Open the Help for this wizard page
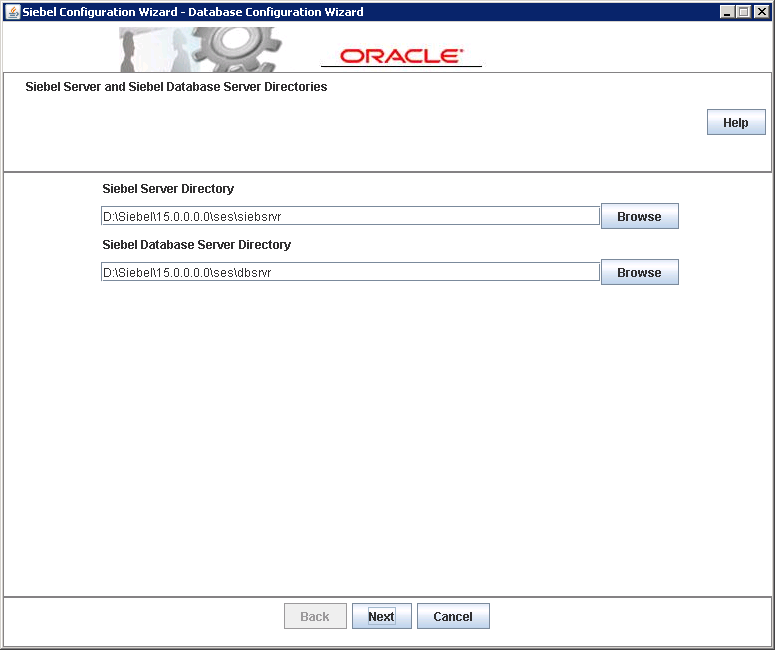The height and width of the screenshot is (650, 775). [x=736, y=122]
